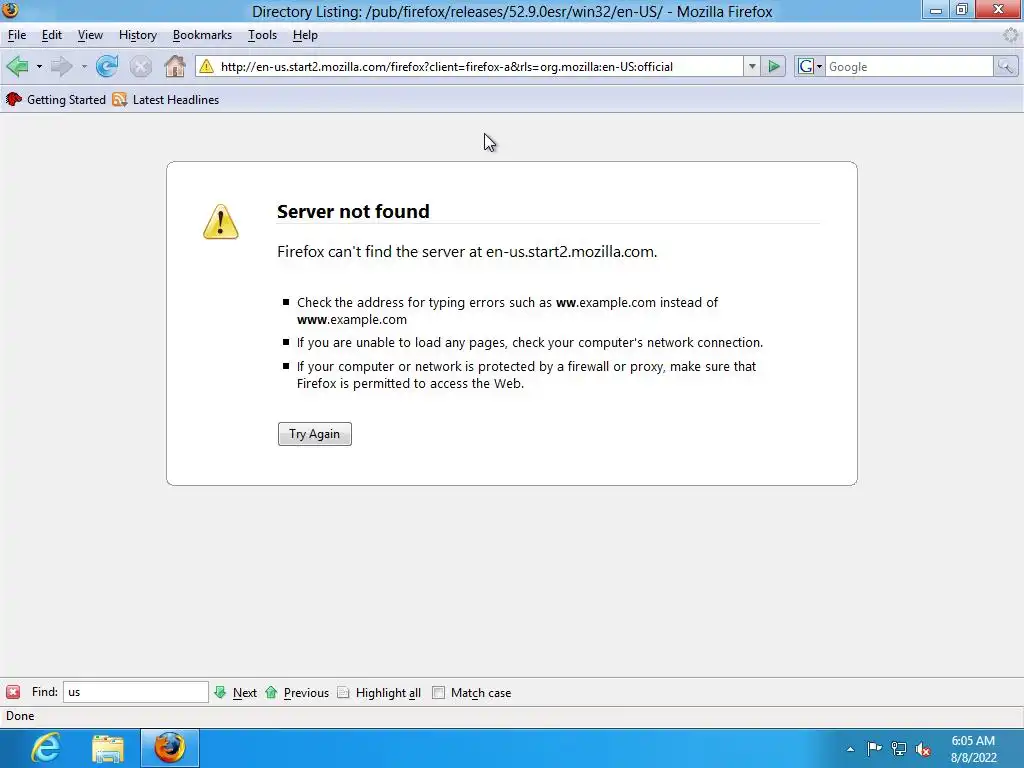Click the Firefox taskbar button
The height and width of the screenshot is (768, 1024).
(170, 748)
